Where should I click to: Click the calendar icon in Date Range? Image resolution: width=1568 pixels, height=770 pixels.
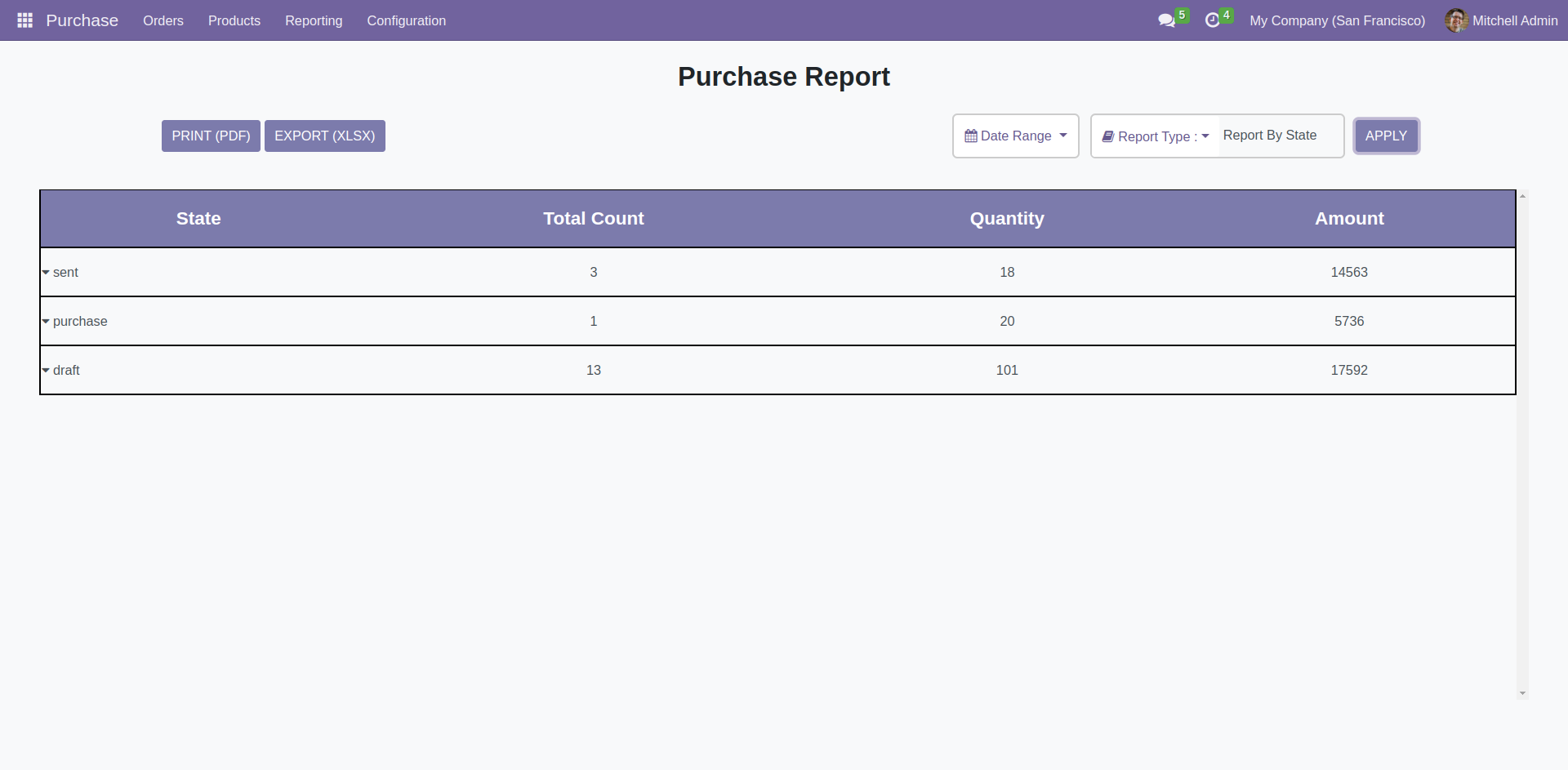click(970, 136)
